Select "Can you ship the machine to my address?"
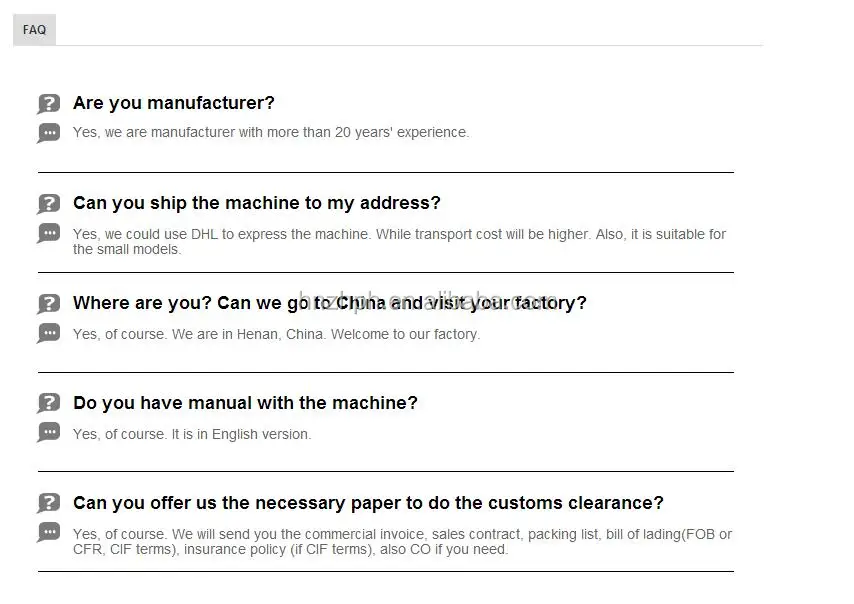The height and width of the screenshot is (604, 854). pyautogui.click(x=256, y=203)
